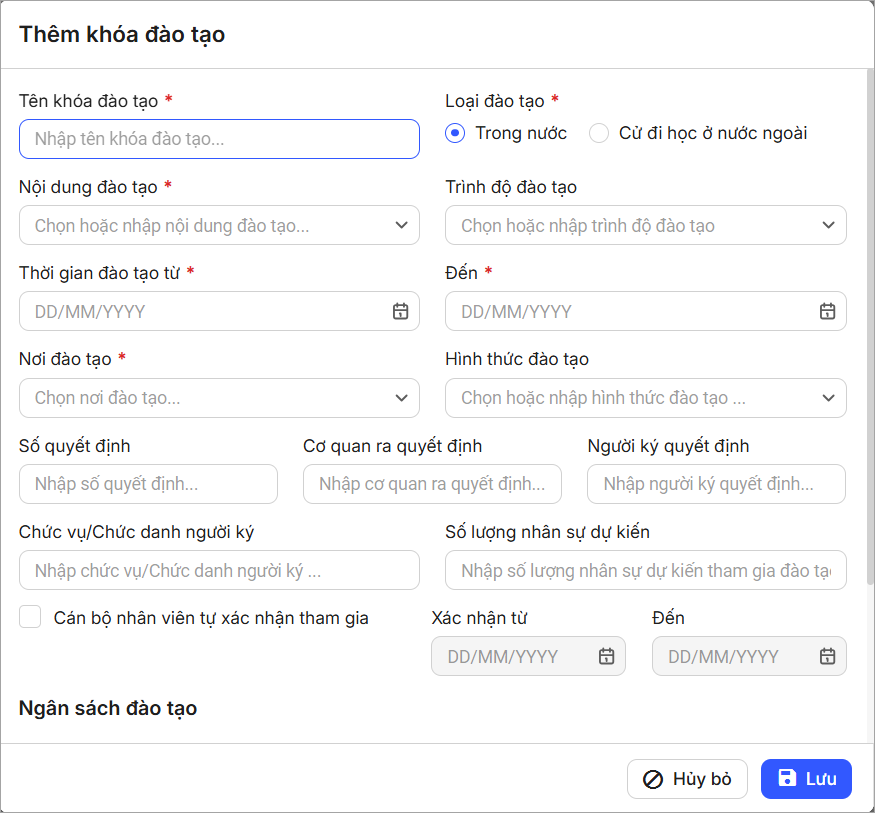Focus 'Tên khóa đào tạo' text field

coord(219,139)
